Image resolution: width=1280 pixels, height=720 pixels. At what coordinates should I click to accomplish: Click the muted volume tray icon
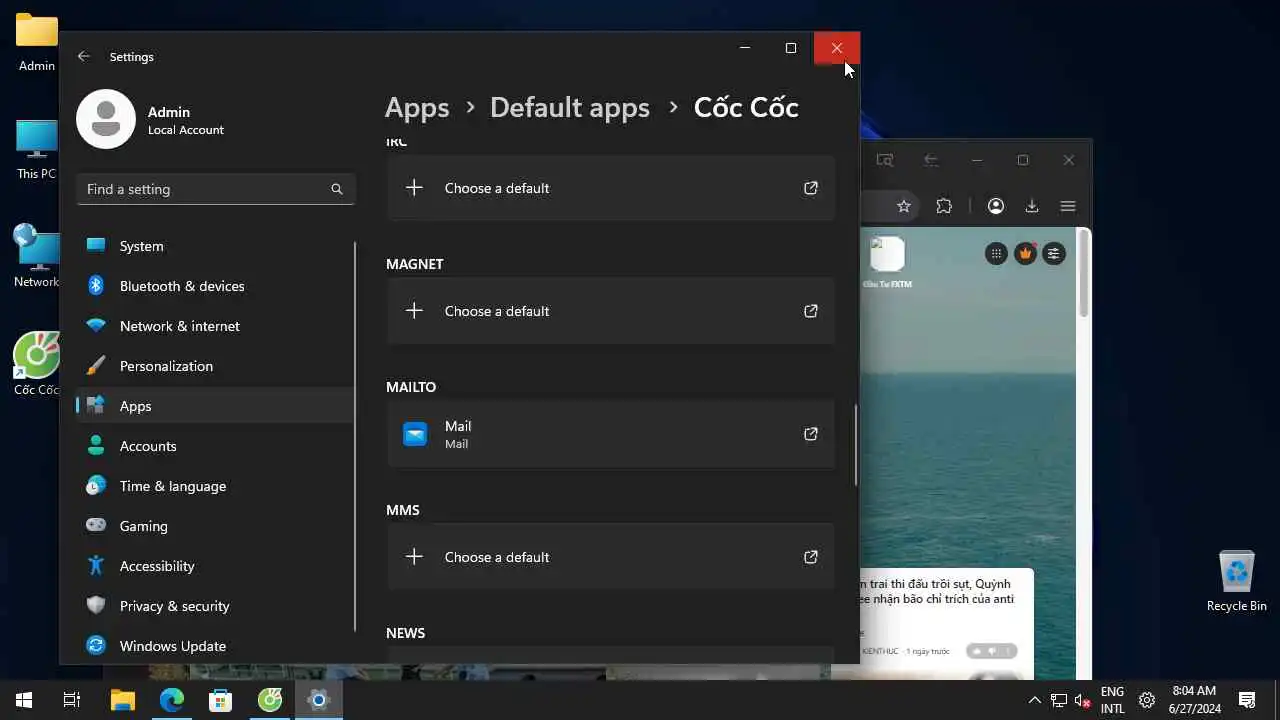1082,700
